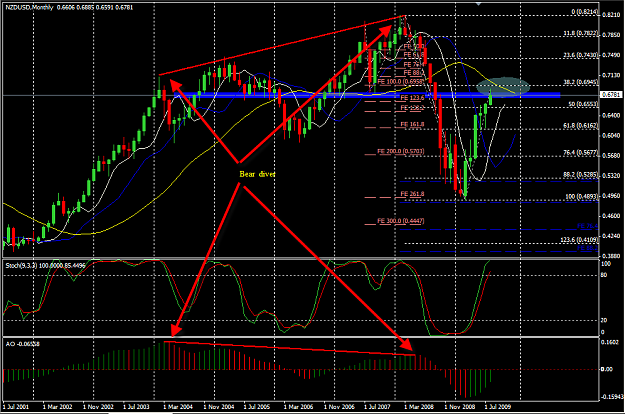Click the blue "FE 88.2" label

[x=588, y=248]
